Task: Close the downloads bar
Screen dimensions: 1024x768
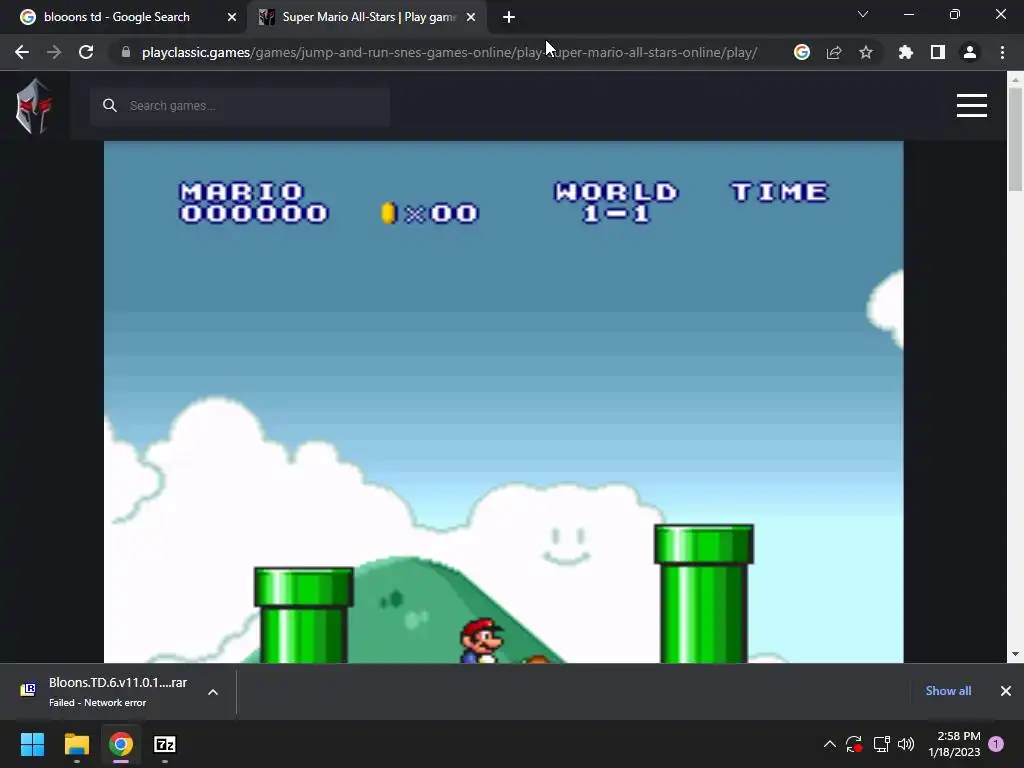Action: point(1006,691)
